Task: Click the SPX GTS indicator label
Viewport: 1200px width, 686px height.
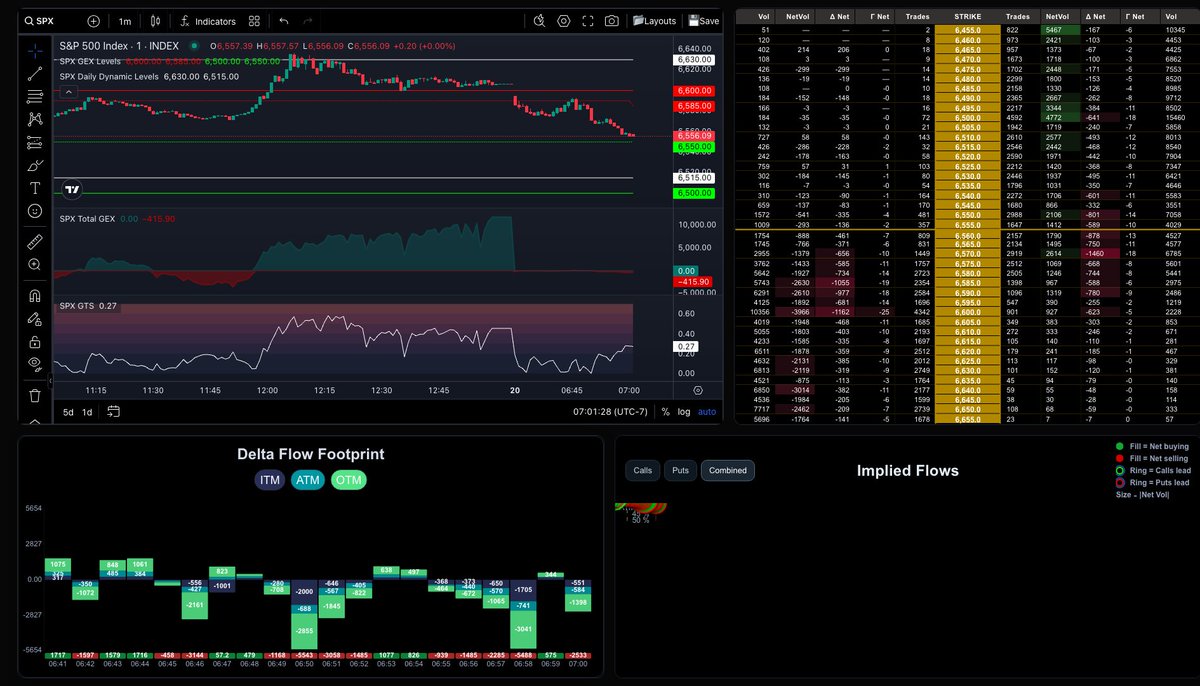Action: tap(77, 306)
